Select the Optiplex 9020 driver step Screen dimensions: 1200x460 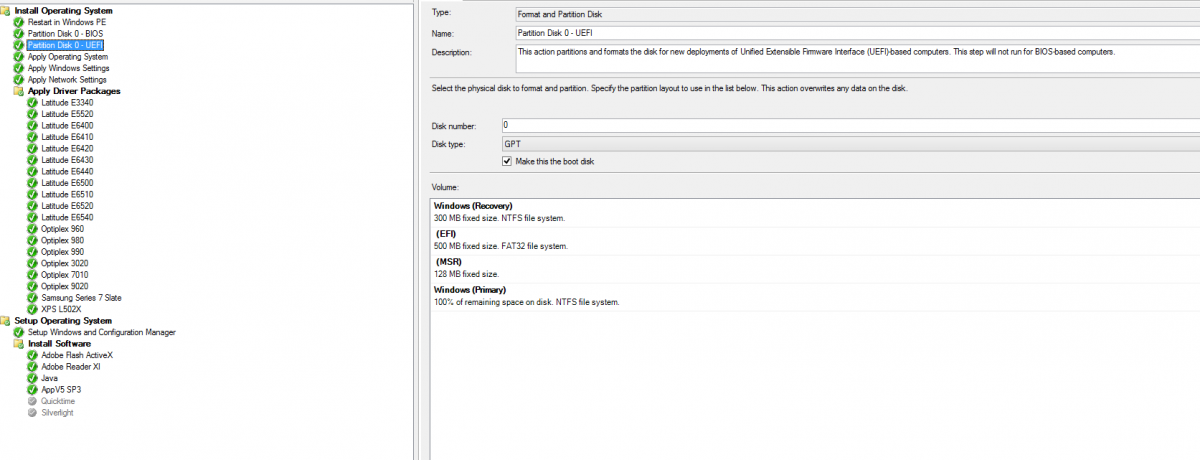pos(64,286)
